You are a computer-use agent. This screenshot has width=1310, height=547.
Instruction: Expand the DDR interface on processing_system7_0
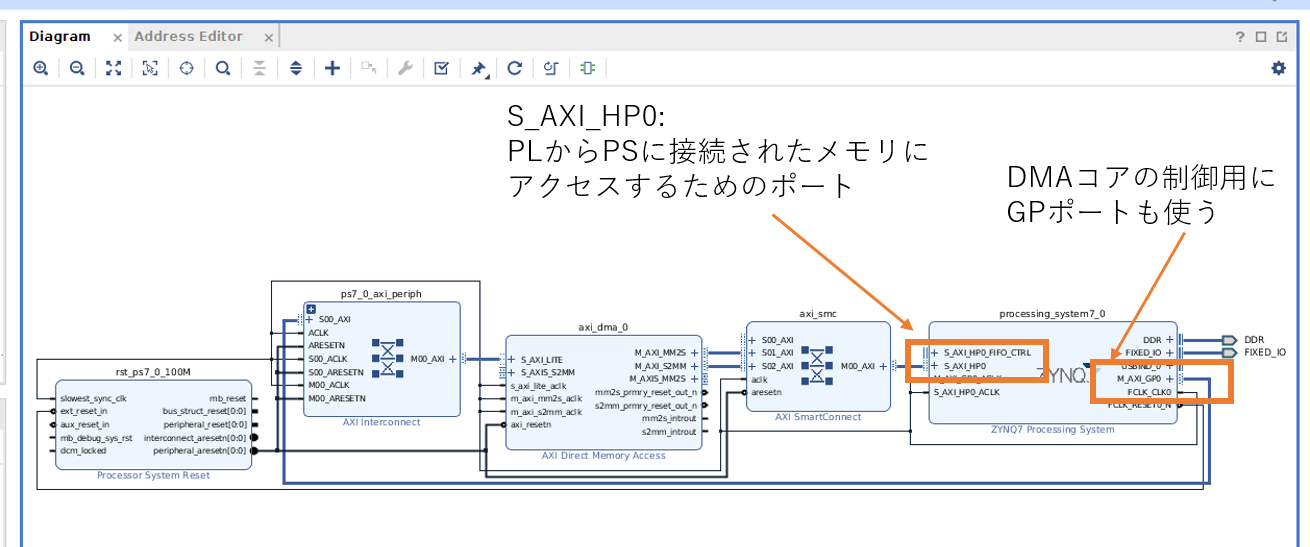click(1169, 340)
